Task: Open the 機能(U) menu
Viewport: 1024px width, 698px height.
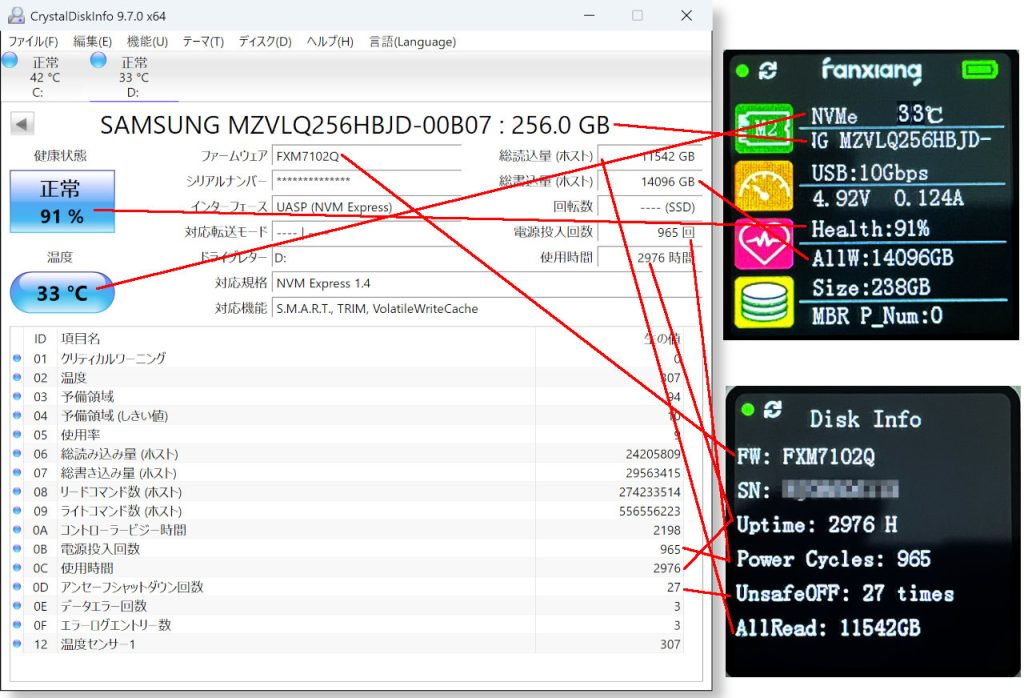Action: (147, 42)
